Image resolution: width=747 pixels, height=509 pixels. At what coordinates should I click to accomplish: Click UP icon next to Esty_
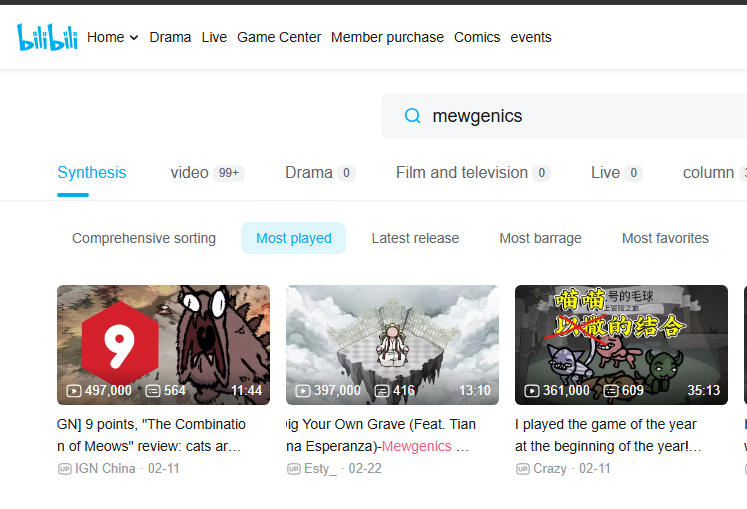pos(293,469)
